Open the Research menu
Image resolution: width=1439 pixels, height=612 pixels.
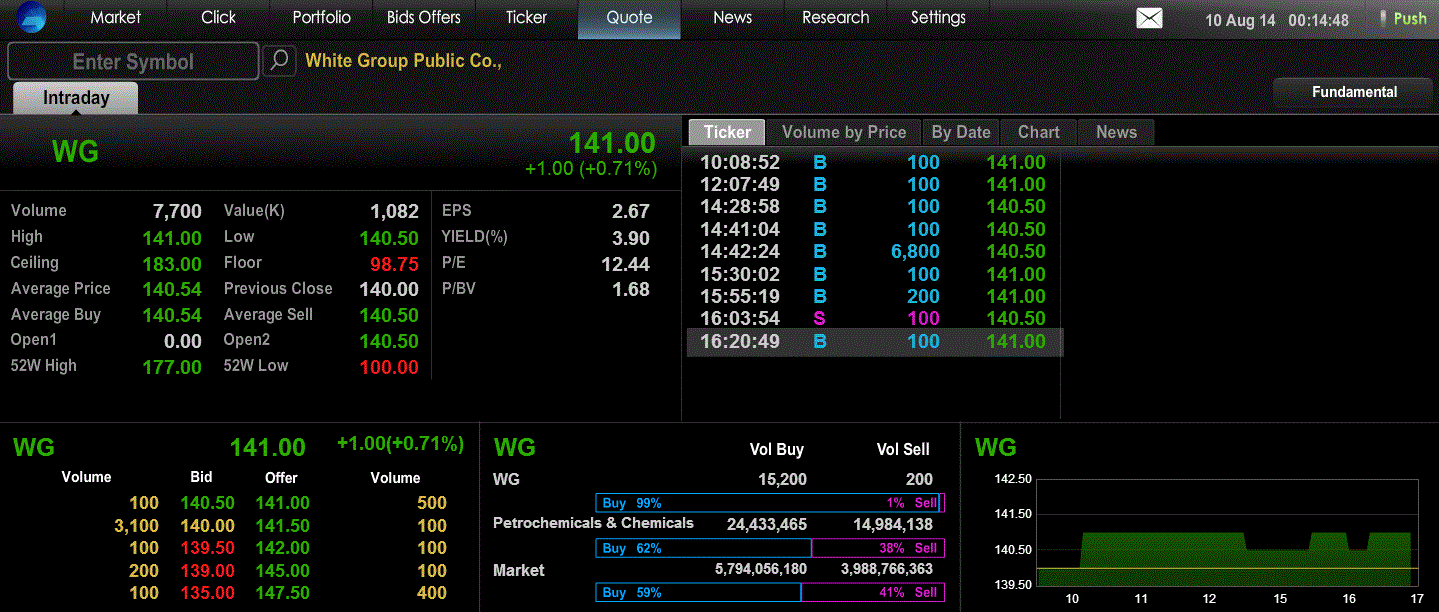tap(835, 18)
